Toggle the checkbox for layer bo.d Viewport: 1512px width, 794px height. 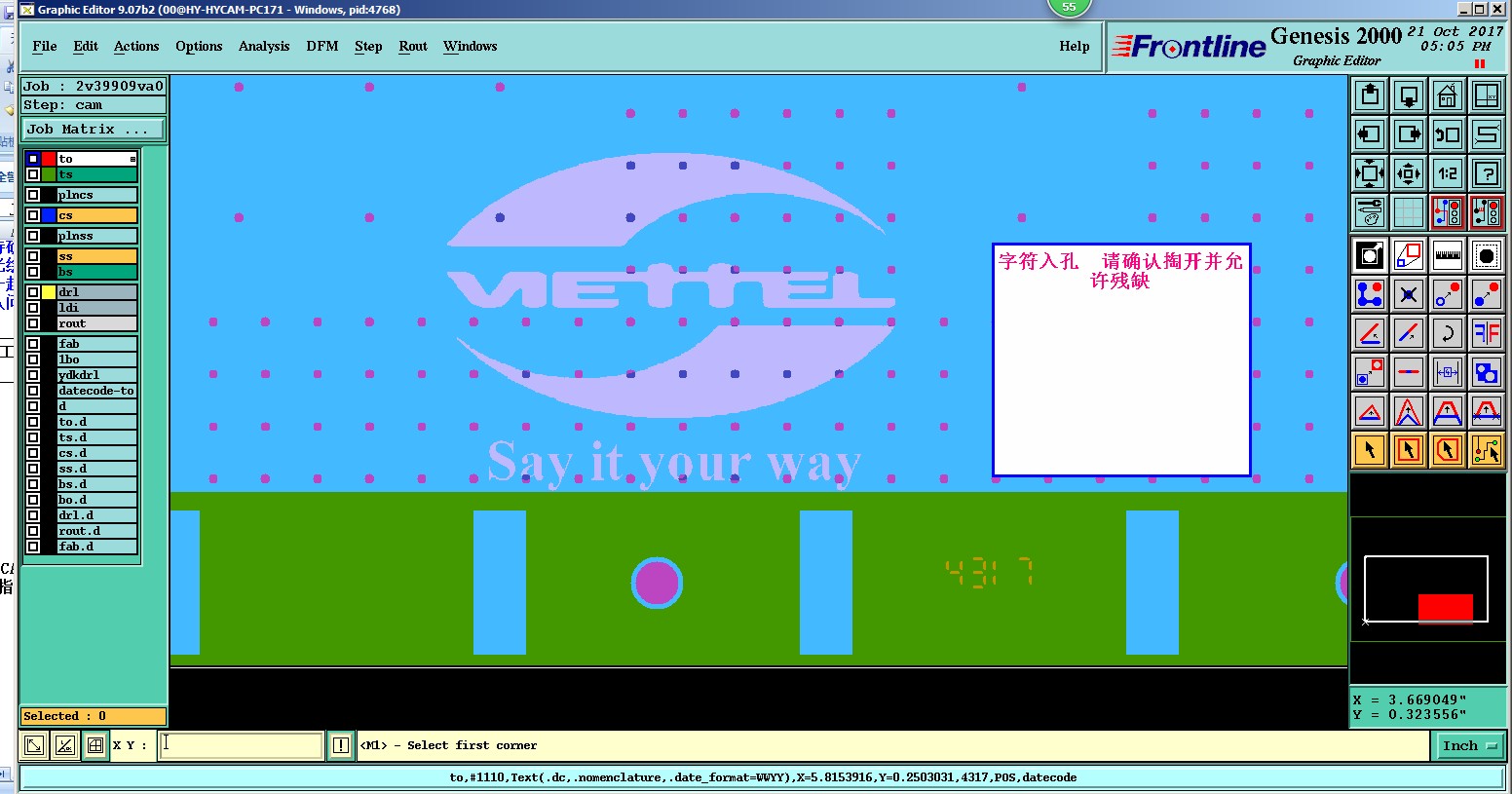[33, 500]
